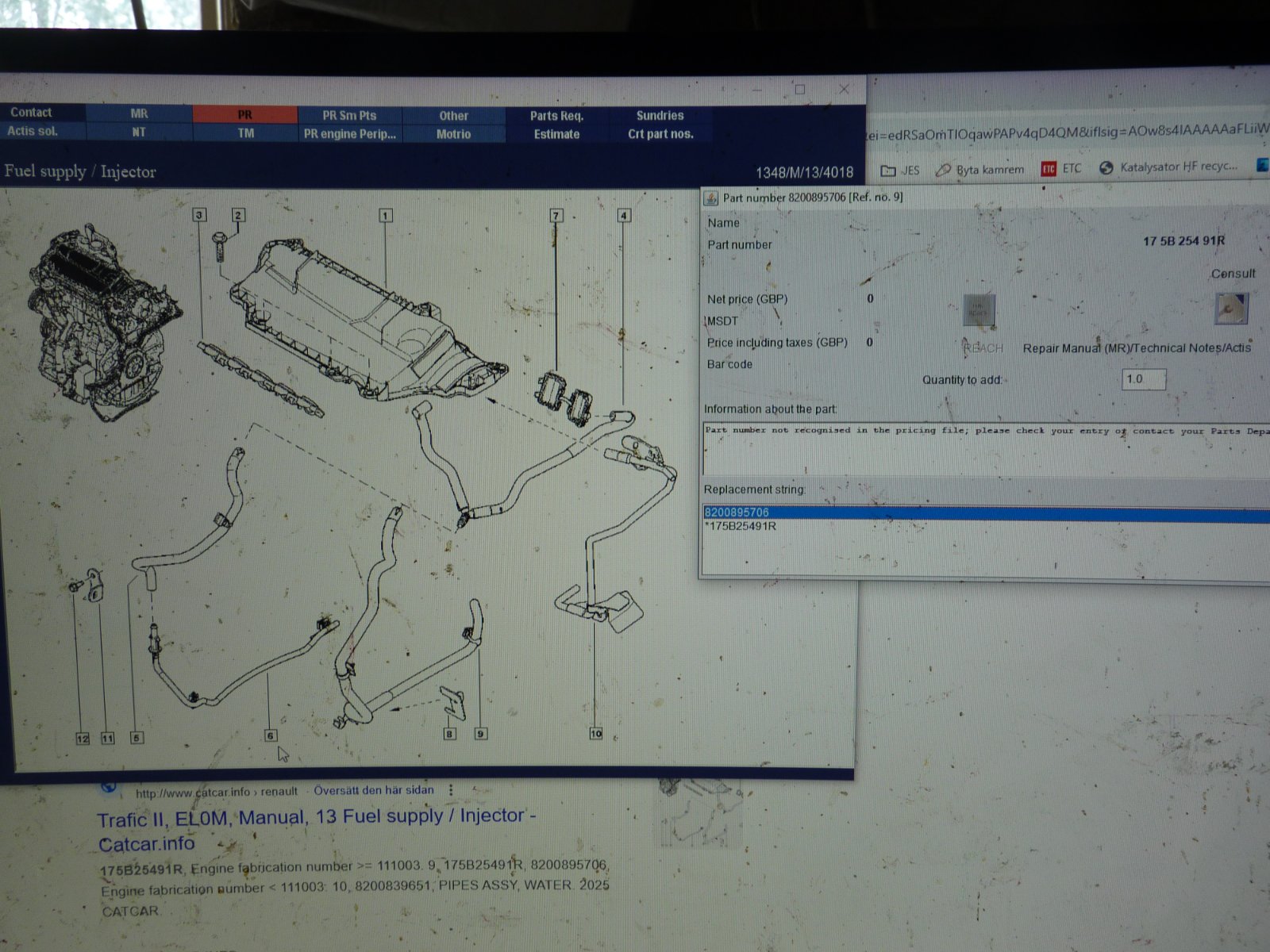Open the Parts Req. tab
This screenshot has height=952, width=1270.
(556, 116)
